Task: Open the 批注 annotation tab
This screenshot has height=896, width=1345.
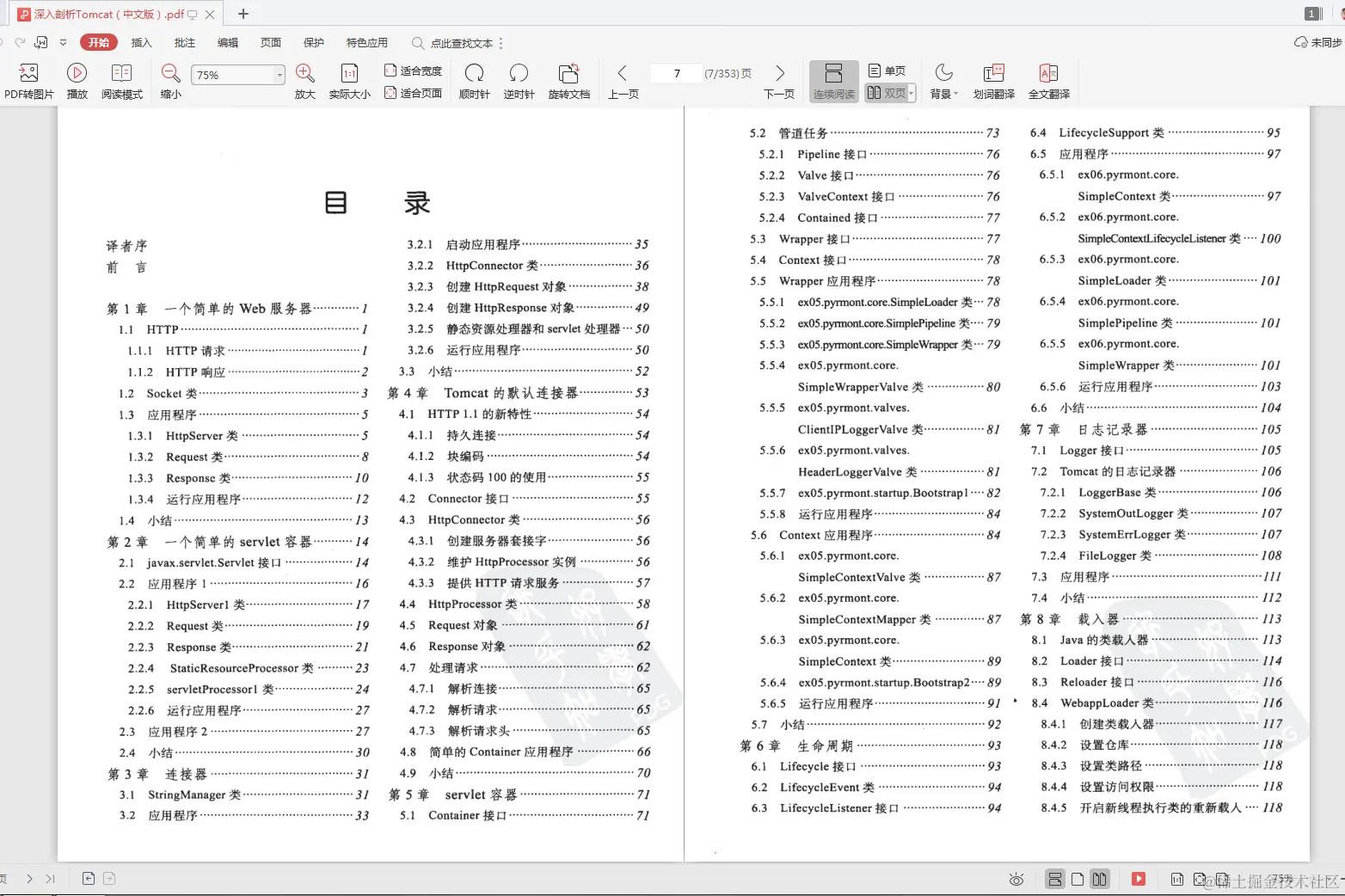Action: tap(184, 42)
